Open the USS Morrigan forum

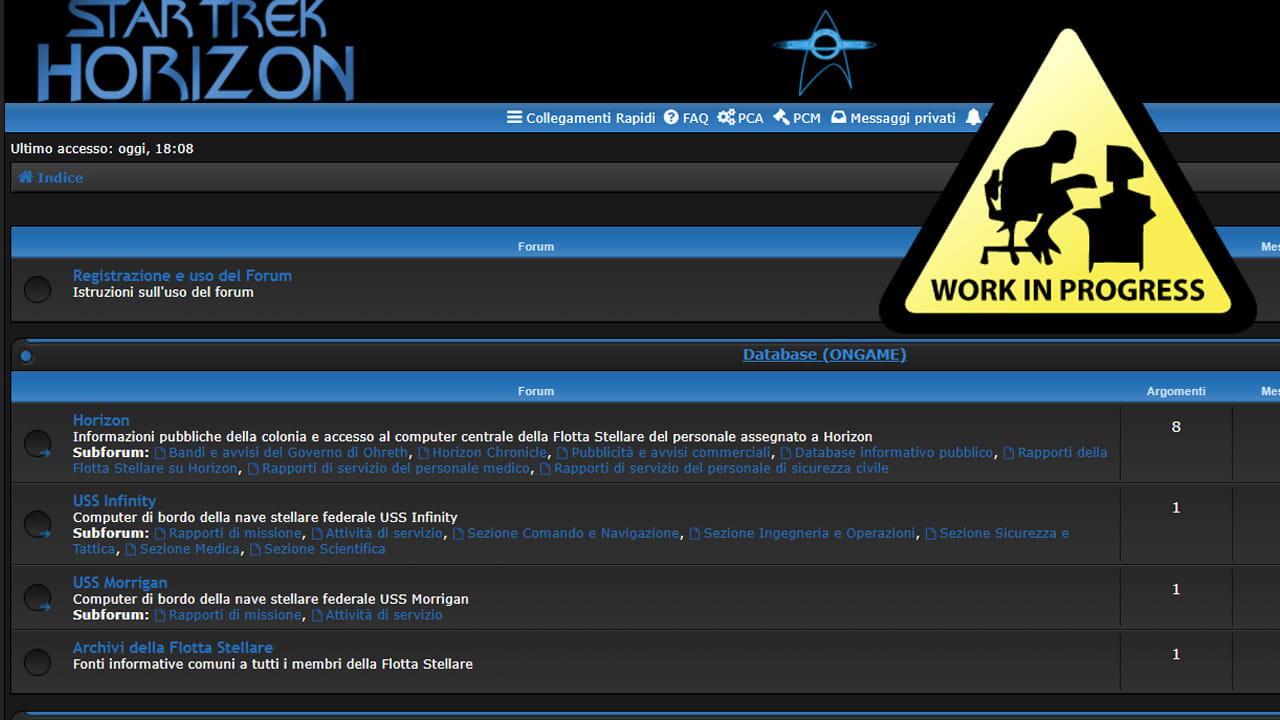pyautogui.click(x=120, y=583)
